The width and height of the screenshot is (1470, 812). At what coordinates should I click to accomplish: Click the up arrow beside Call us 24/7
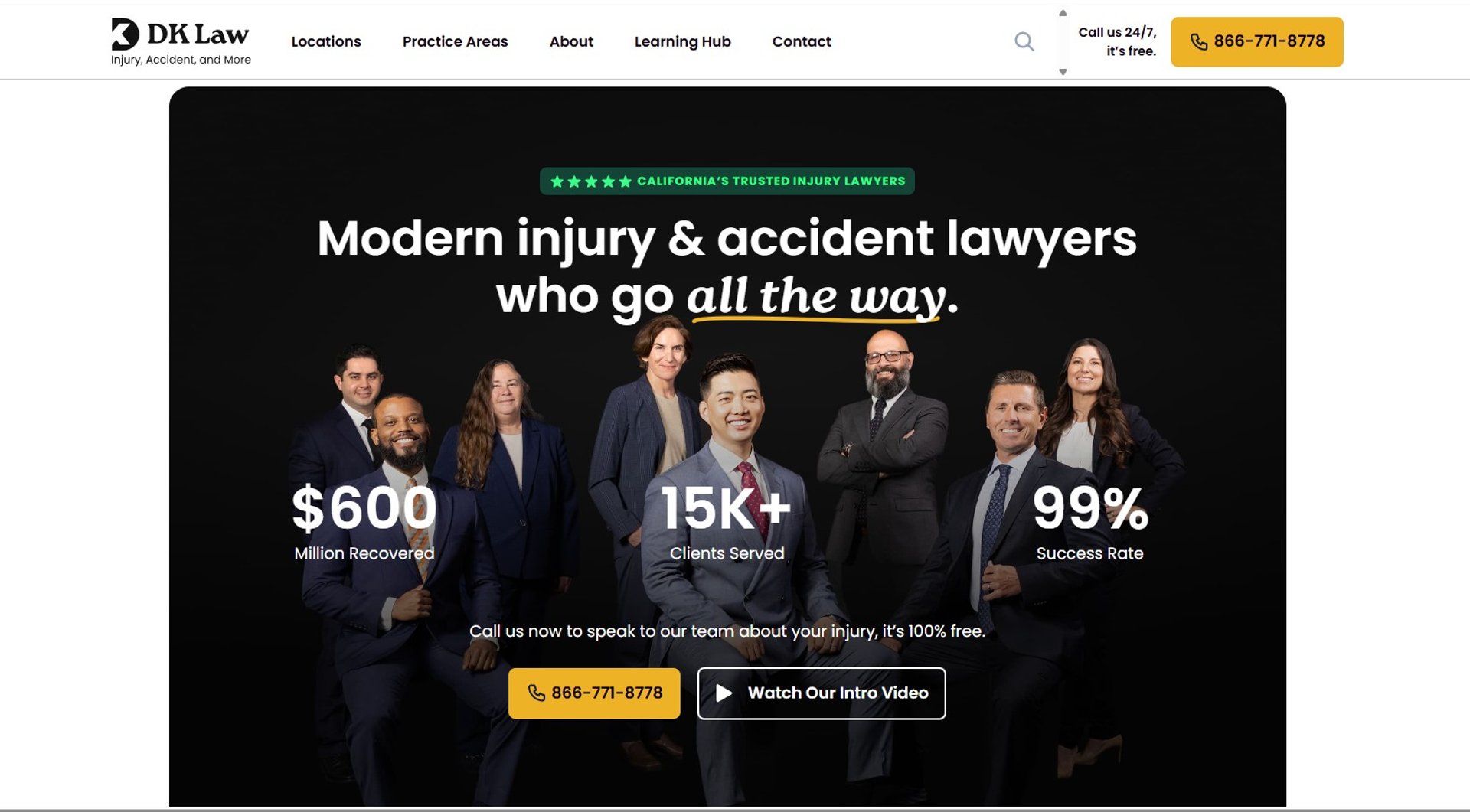(1063, 13)
